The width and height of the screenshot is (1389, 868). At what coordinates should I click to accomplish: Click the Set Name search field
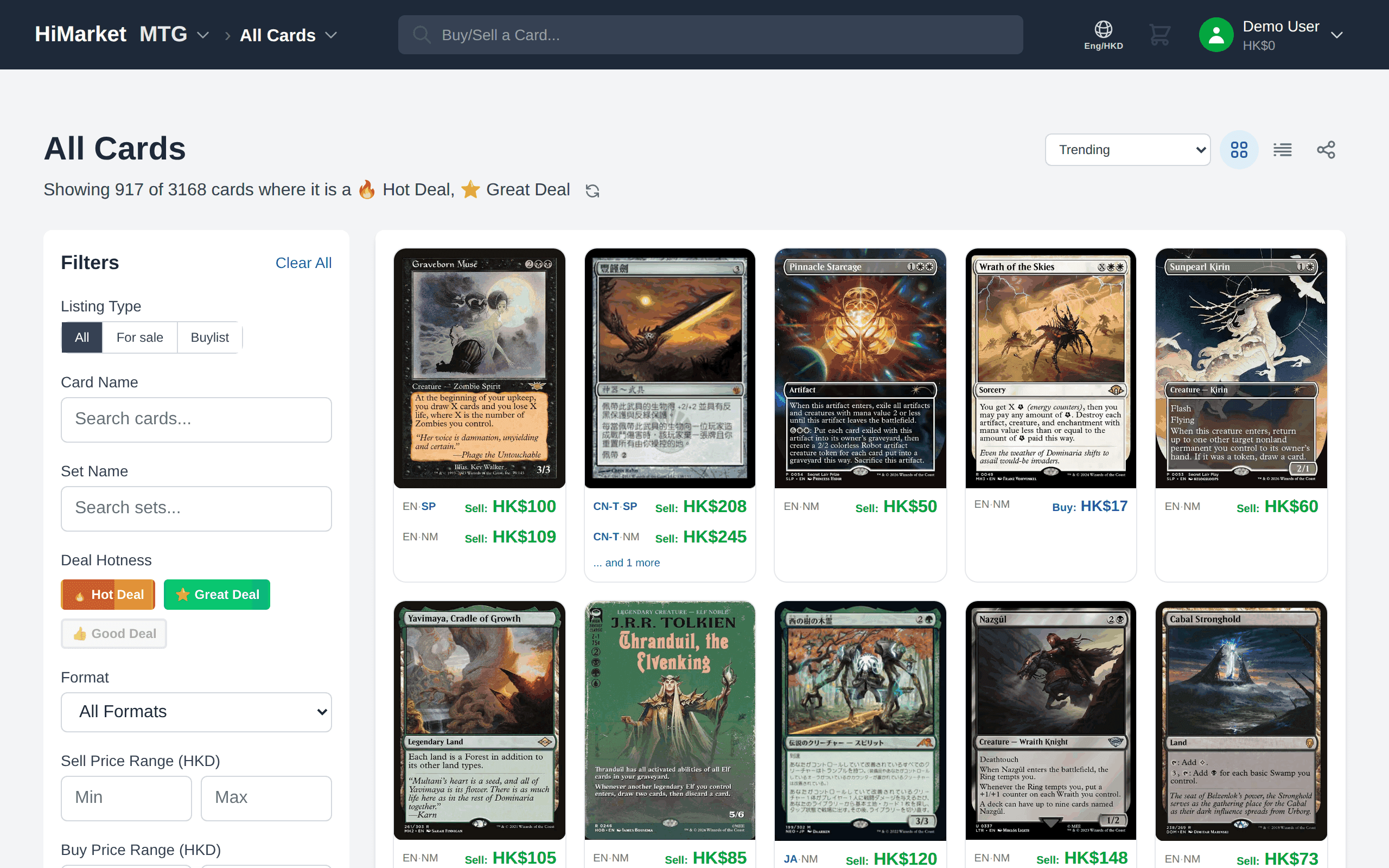196,509
